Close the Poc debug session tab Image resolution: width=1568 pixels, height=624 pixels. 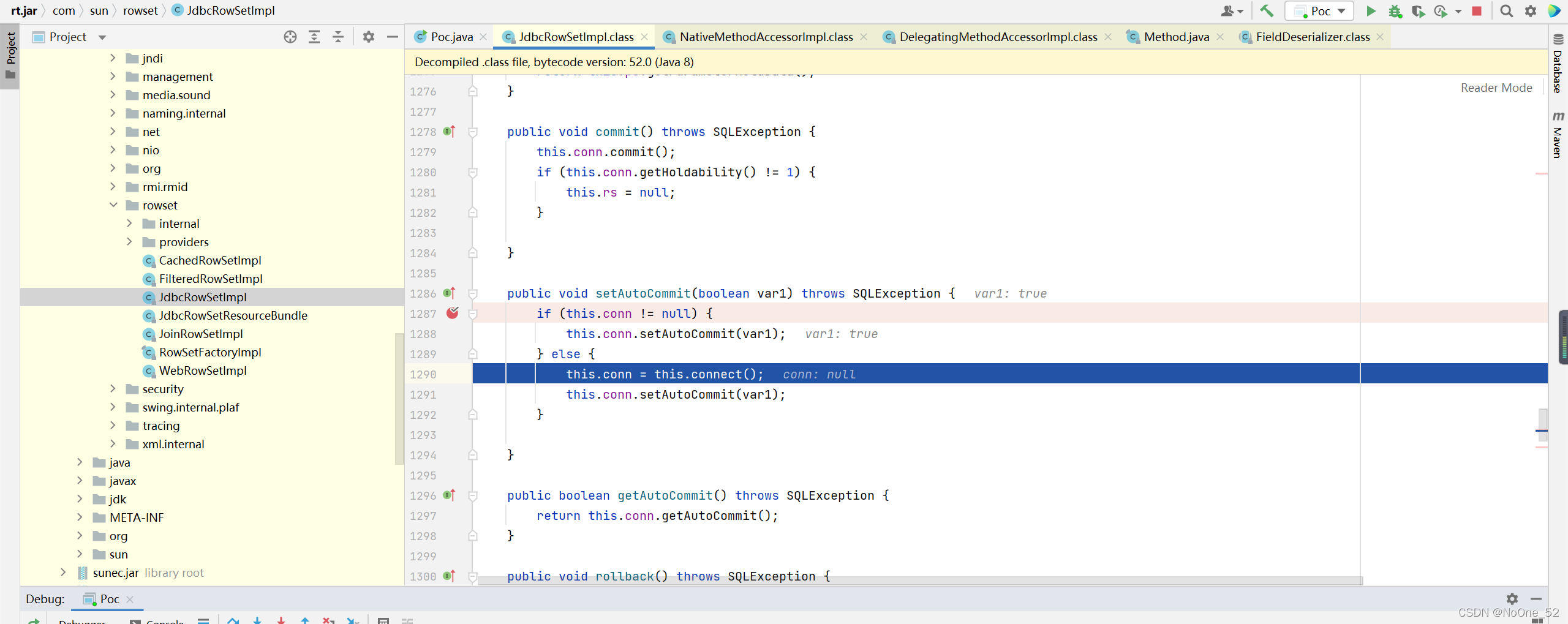pos(130,600)
